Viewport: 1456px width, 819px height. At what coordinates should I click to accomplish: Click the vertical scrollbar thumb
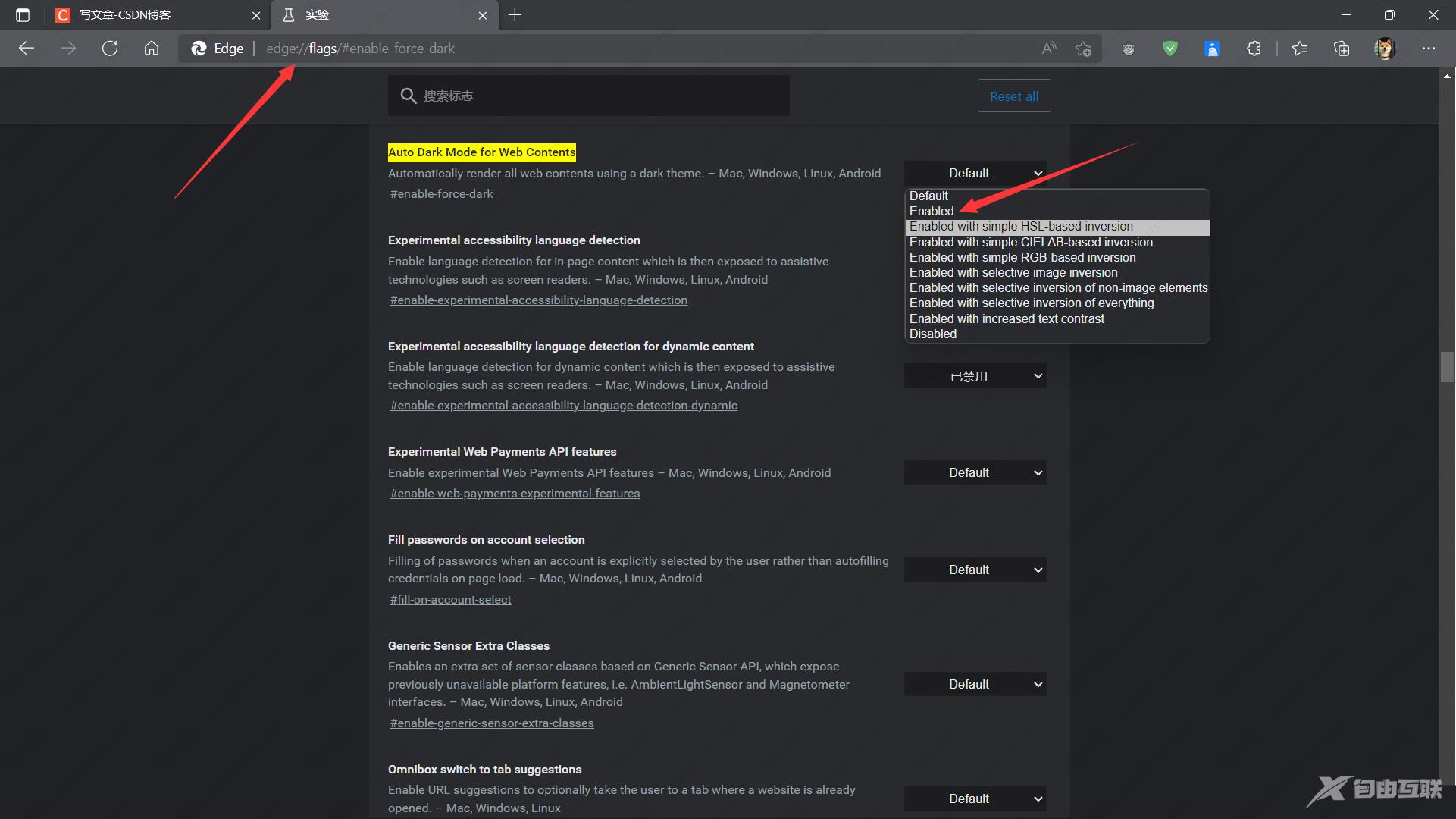(x=1447, y=367)
